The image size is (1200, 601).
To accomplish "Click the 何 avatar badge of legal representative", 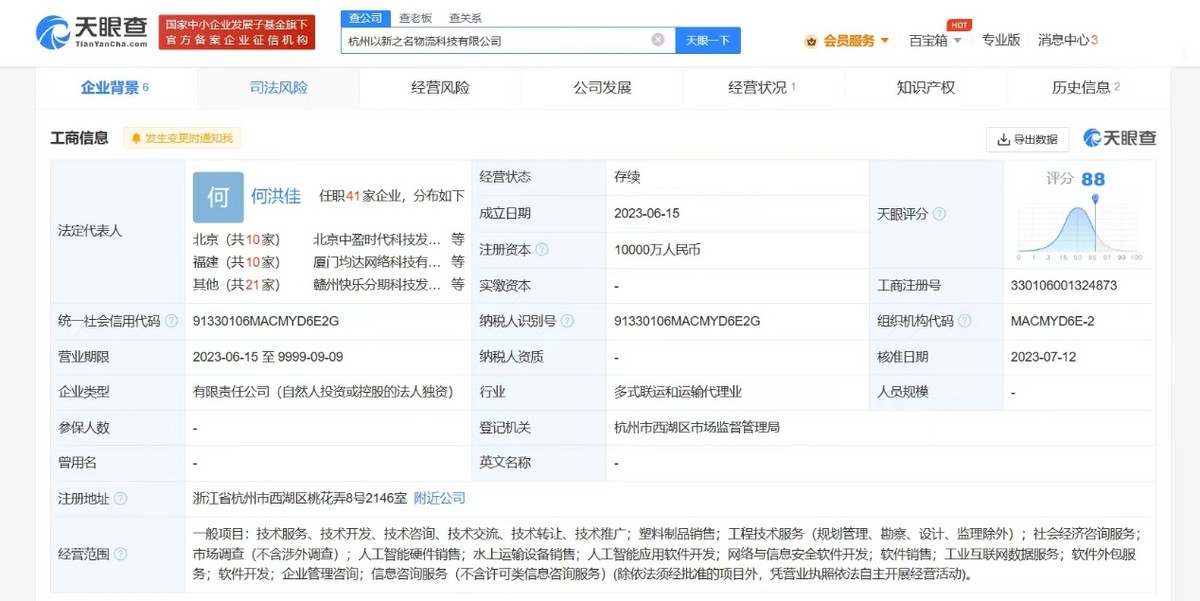I will coord(217,198).
